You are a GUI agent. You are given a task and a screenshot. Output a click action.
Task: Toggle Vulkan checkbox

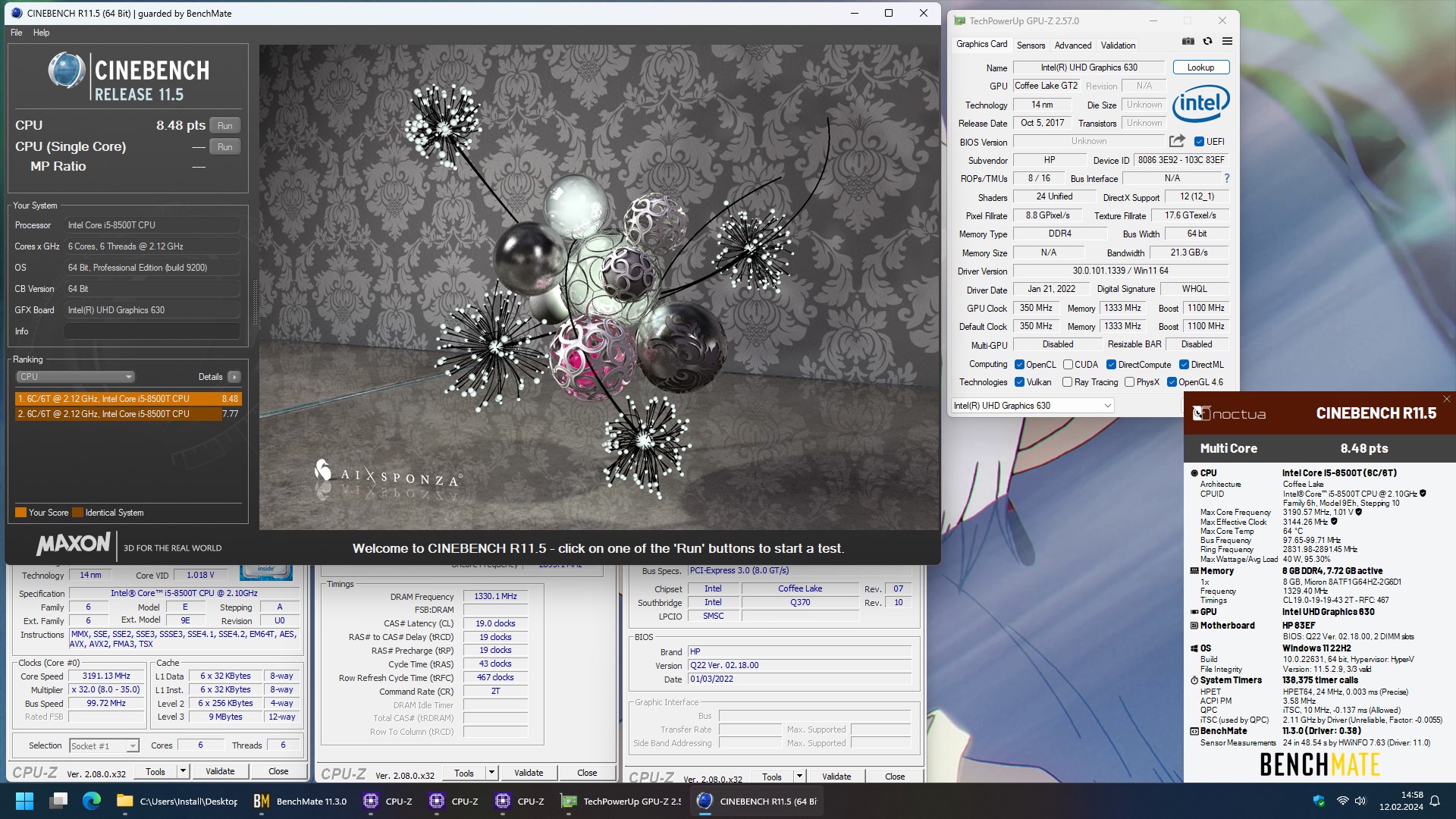point(1019,382)
